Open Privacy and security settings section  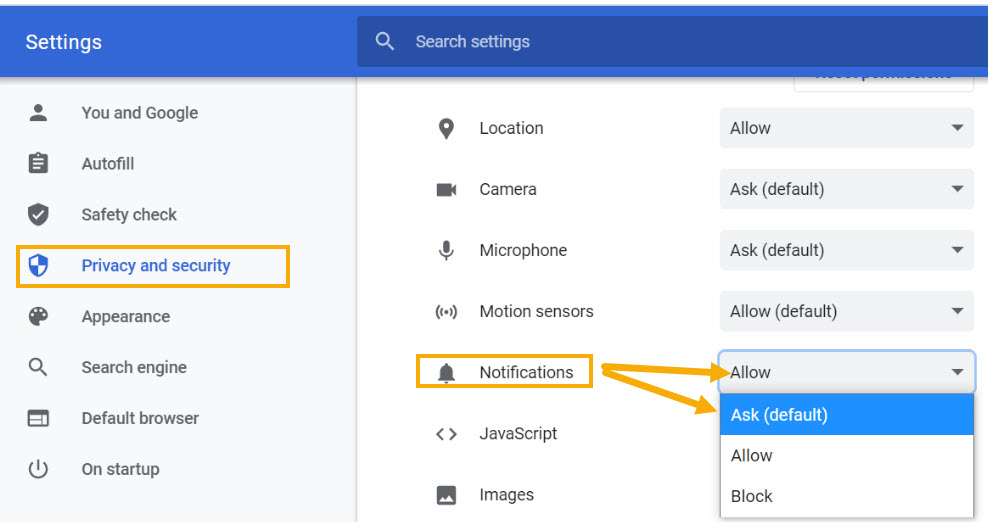155,266
